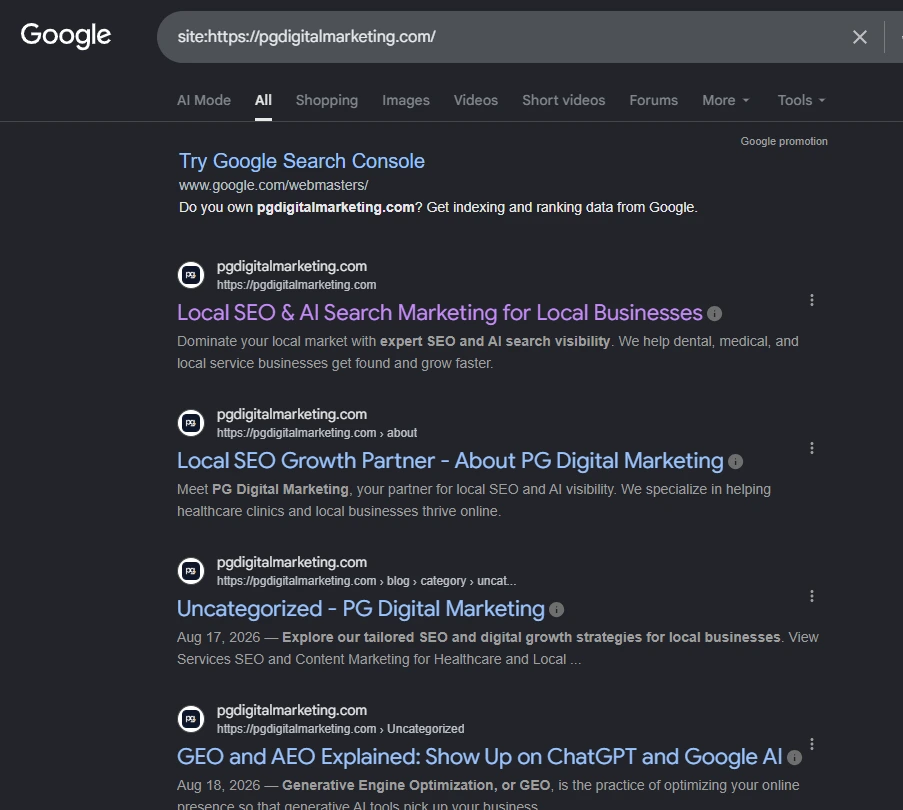Click the PG favicon of the Uncategorized category result
903x810 pixels.
point(191,571)
